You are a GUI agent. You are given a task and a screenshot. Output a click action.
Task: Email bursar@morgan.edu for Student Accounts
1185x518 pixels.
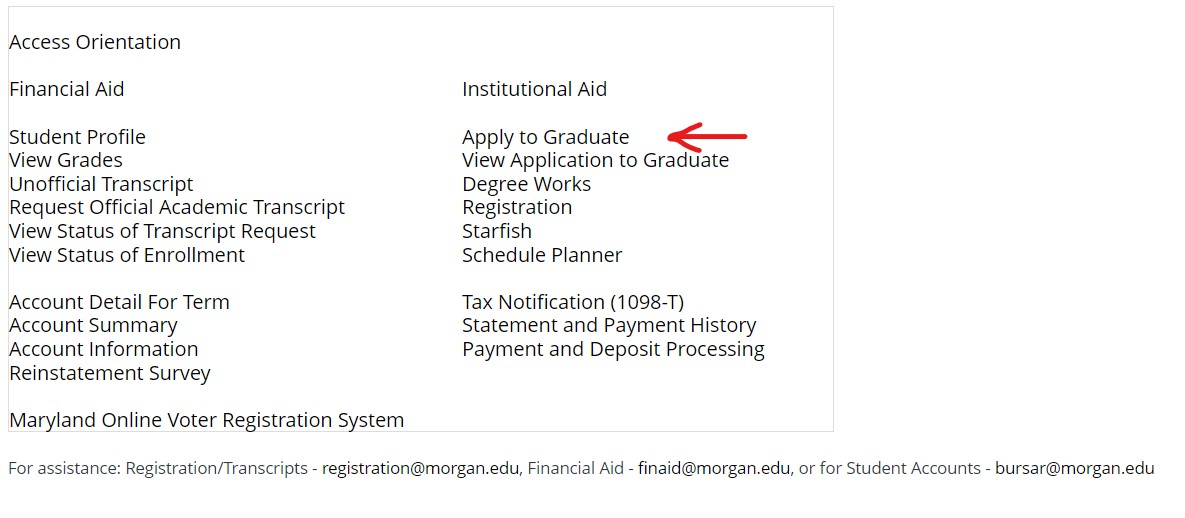1074,468
